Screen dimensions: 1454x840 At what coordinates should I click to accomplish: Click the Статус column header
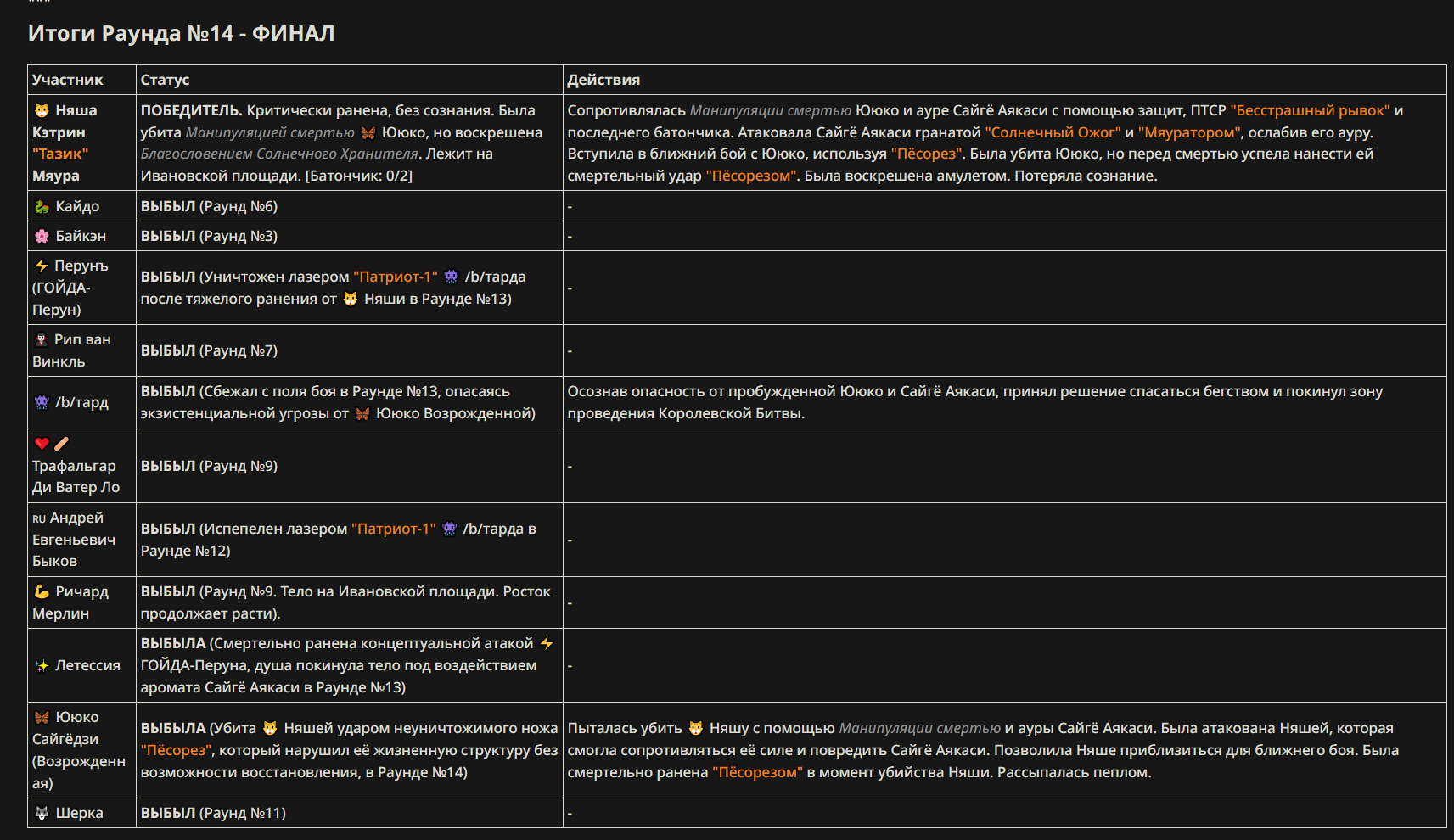tap(165, 80)
